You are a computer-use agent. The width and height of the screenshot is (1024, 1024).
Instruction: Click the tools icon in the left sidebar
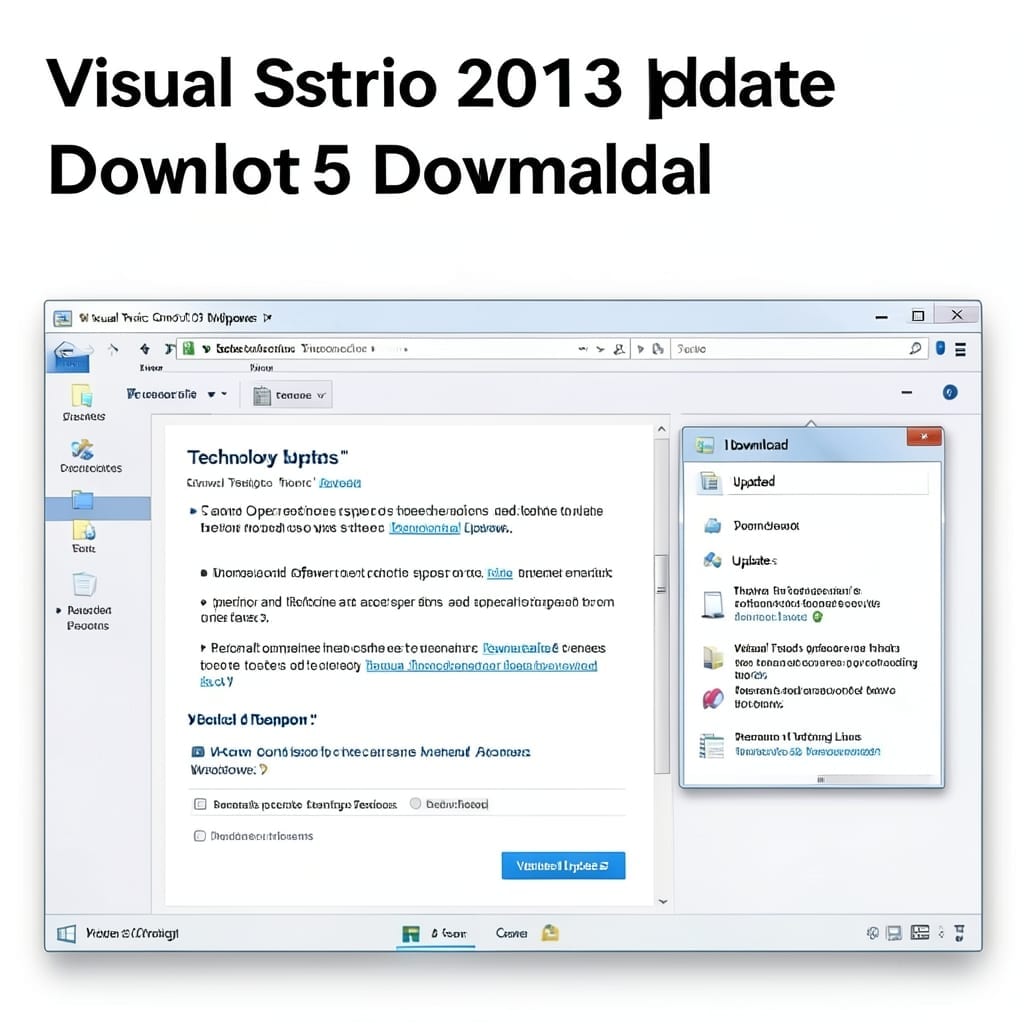(x=83, y=449)
